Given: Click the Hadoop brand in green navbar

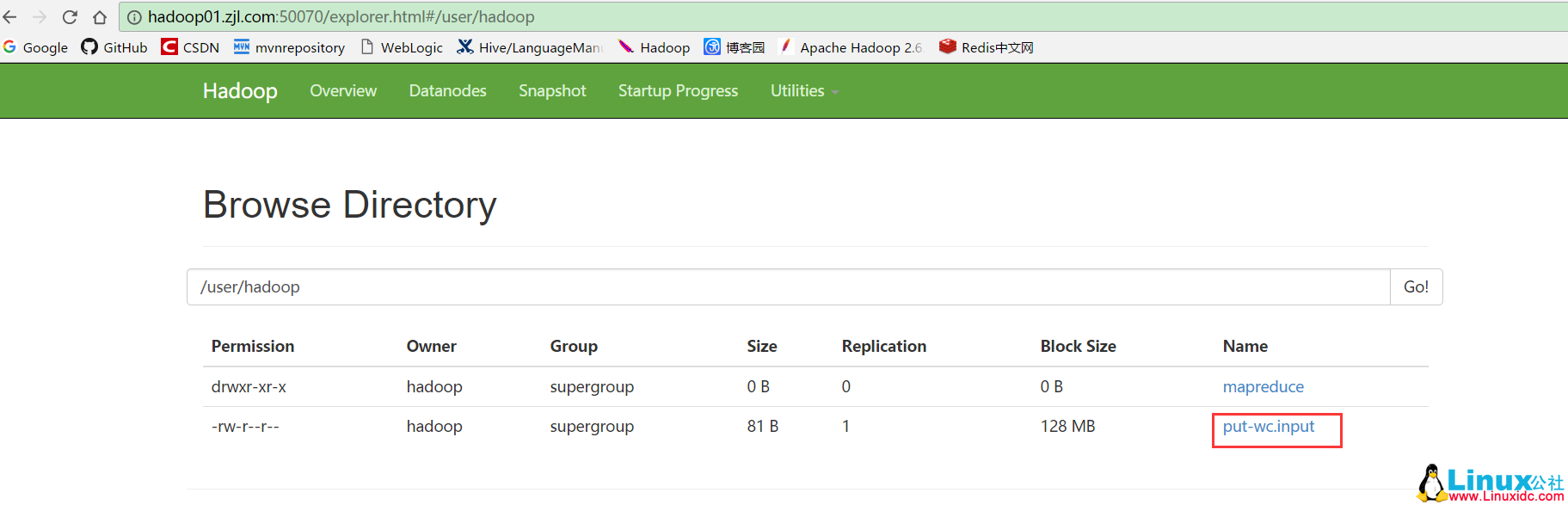Looking at the screenshot, I should click(240, 90).
